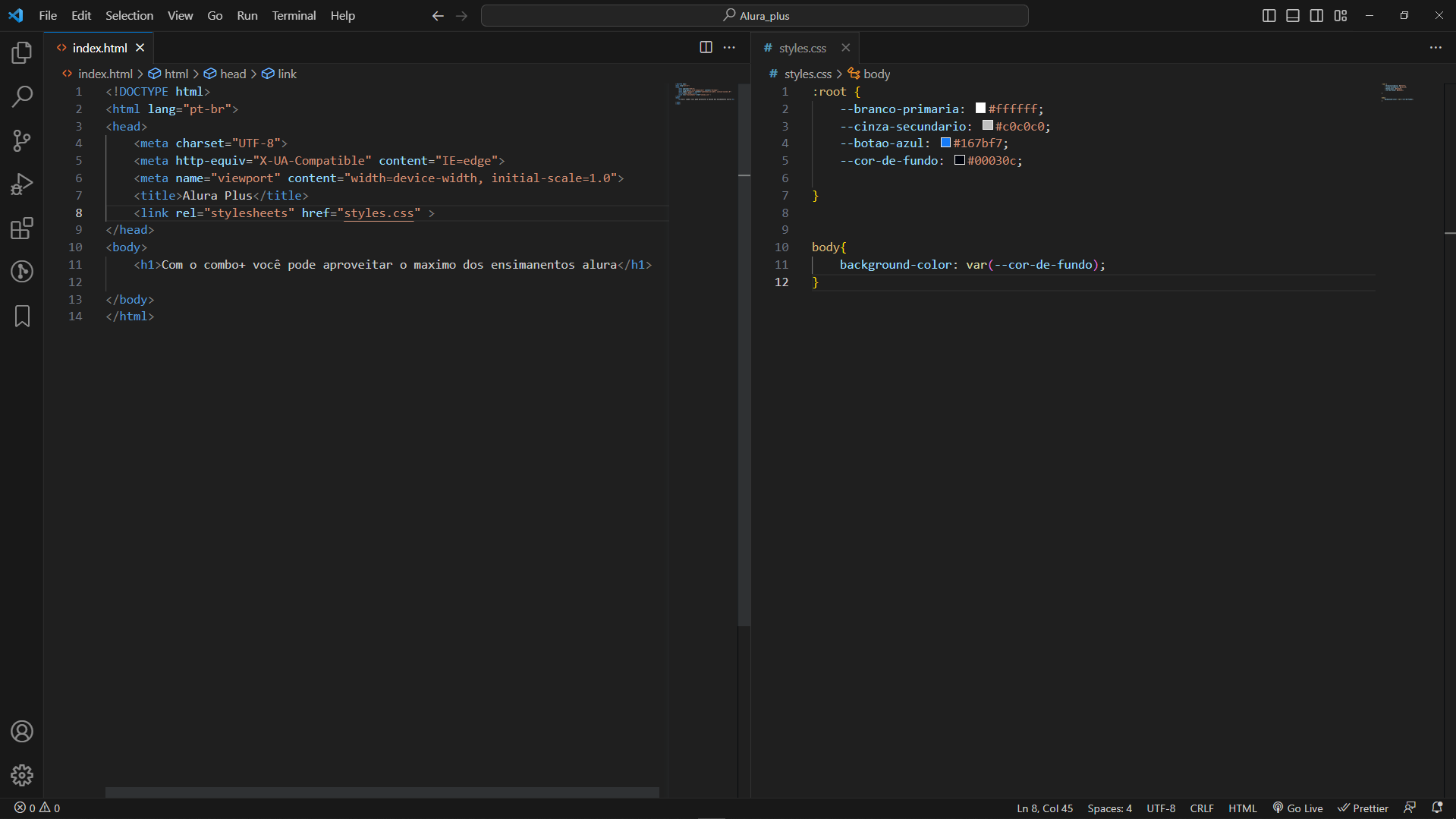Screen dimensions: 1456x819
Task: Follow the styles.css link in href attribute
Action: 379,213
